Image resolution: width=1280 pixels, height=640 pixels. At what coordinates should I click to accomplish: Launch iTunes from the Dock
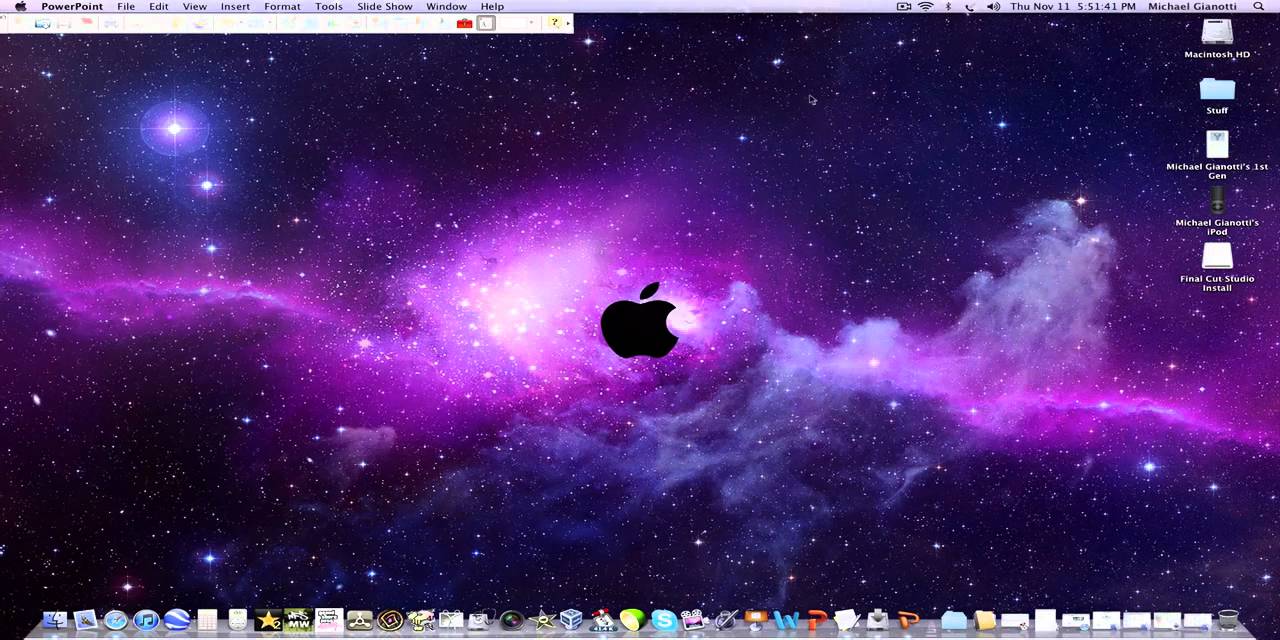click(146, 621)
